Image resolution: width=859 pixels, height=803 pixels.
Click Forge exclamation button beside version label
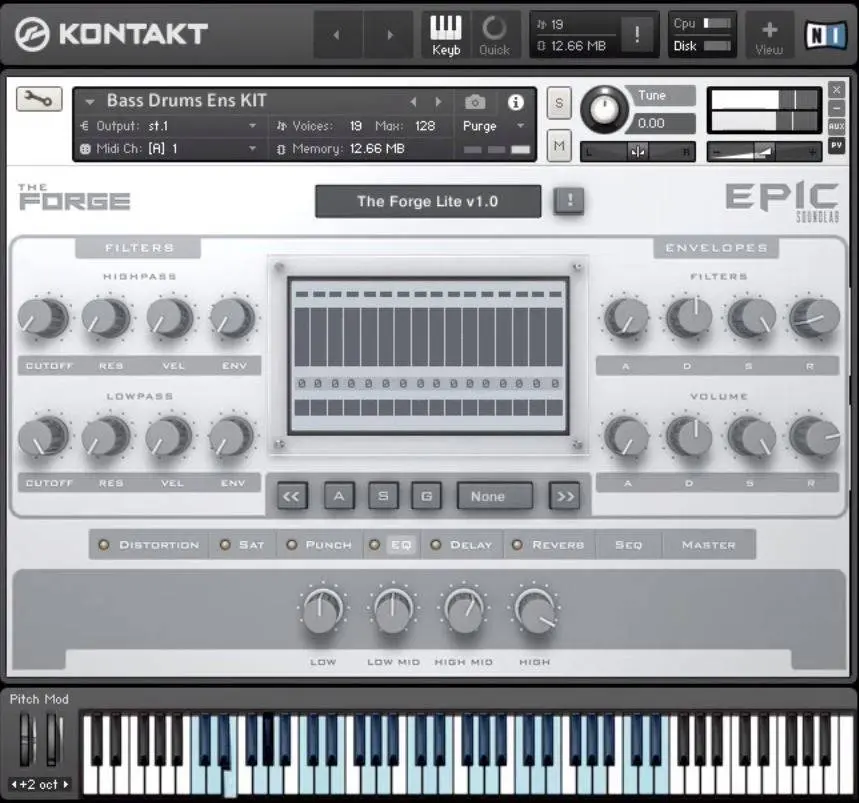pos(569,200)
